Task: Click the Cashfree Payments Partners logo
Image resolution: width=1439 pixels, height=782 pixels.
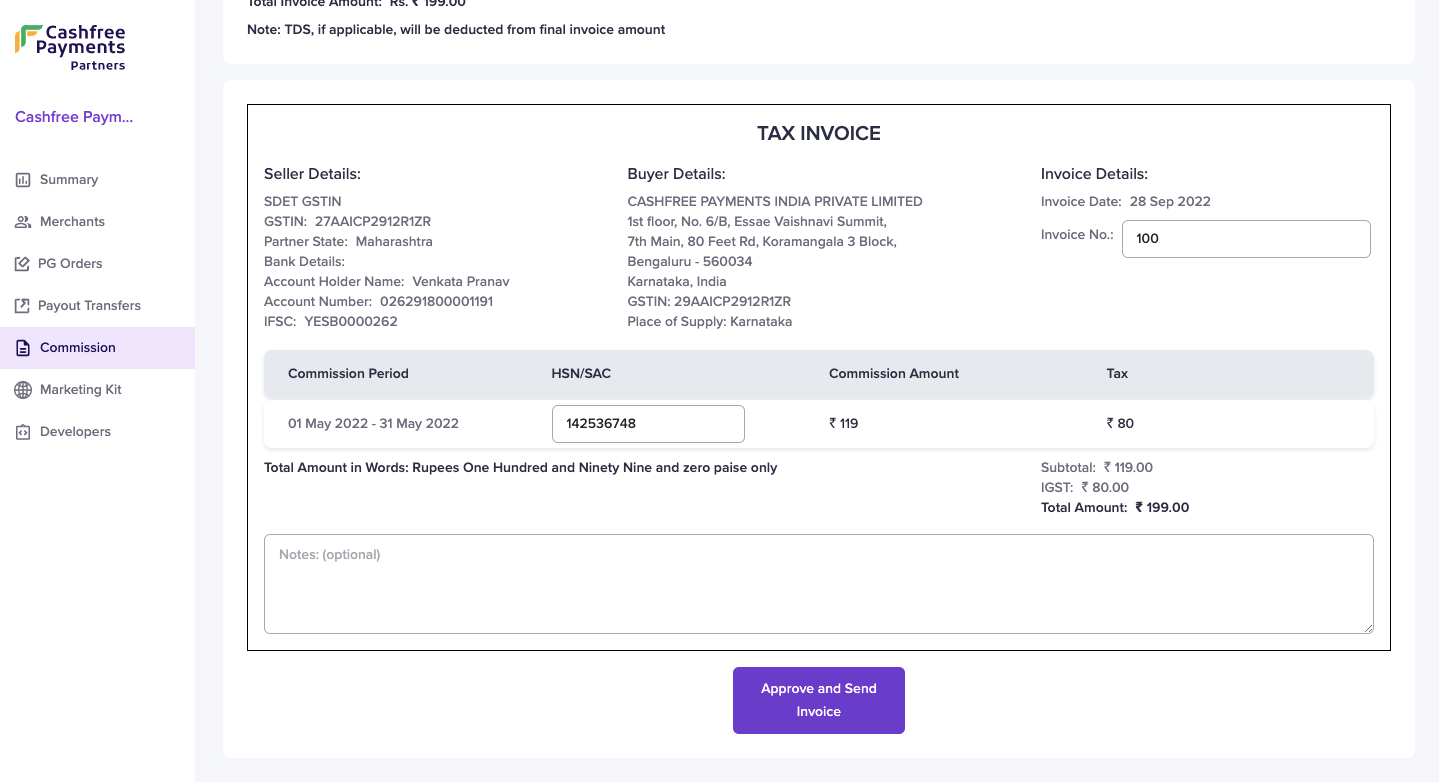Action: coord(70,48)
